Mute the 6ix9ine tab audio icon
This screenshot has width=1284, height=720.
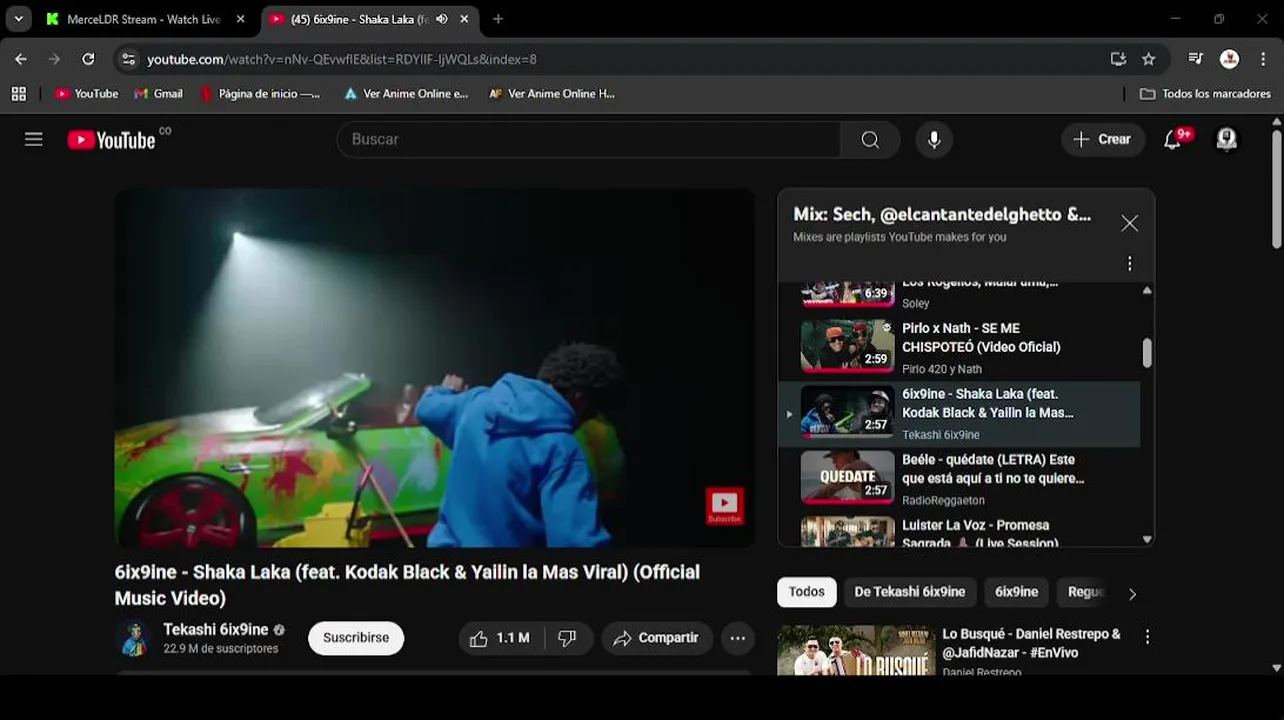click(441, 19)
